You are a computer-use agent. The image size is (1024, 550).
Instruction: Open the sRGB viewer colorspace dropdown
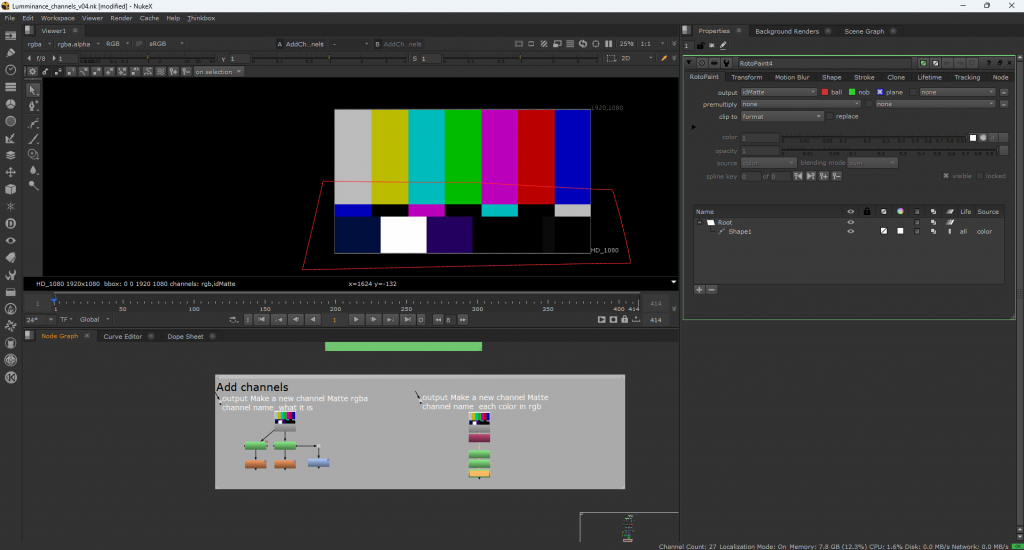coord(167,44)
